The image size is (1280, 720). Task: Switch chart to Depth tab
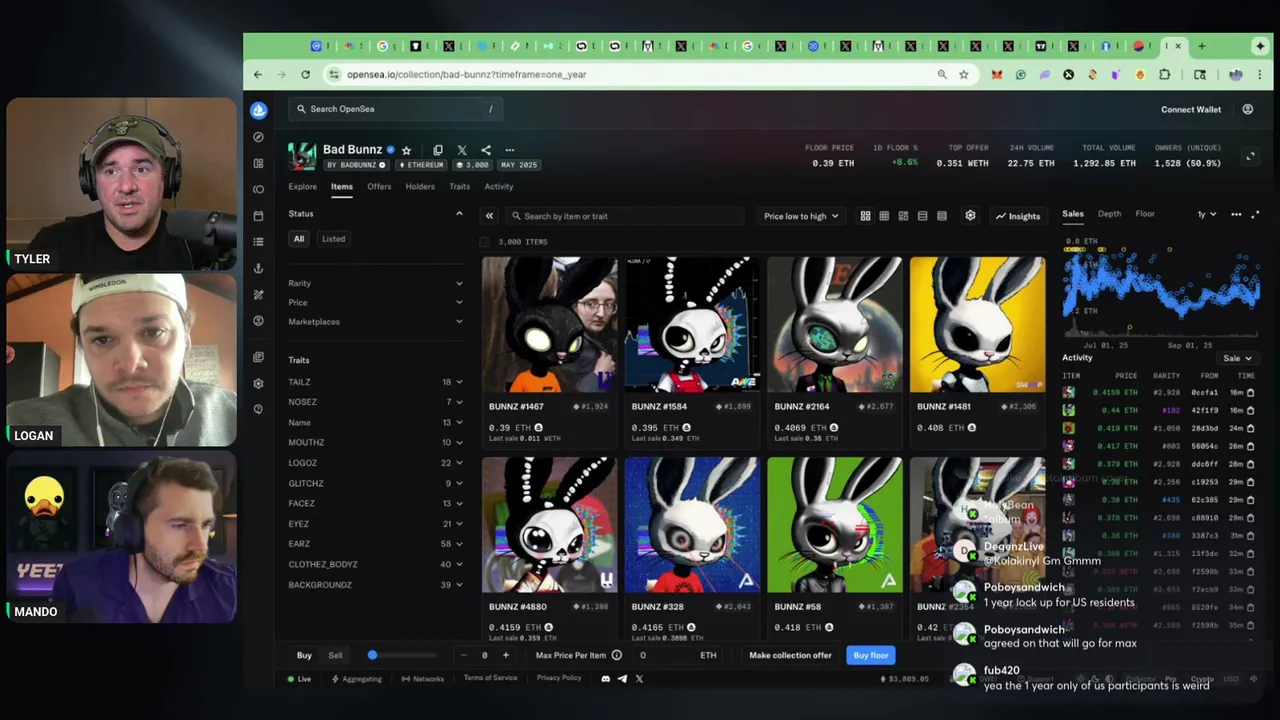coord(1109,214)
